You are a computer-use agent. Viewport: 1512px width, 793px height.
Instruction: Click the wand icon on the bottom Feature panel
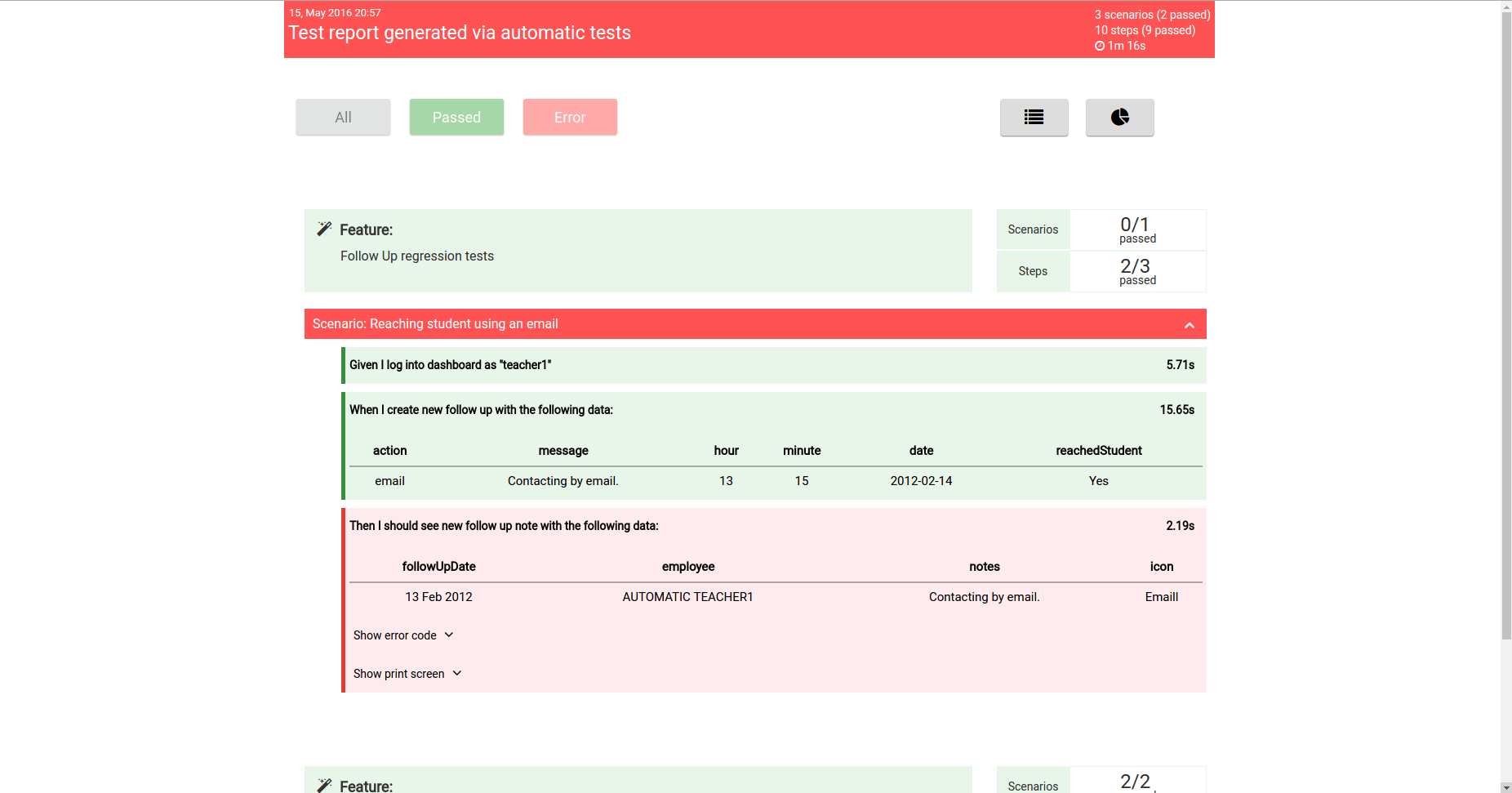point(325,784)
